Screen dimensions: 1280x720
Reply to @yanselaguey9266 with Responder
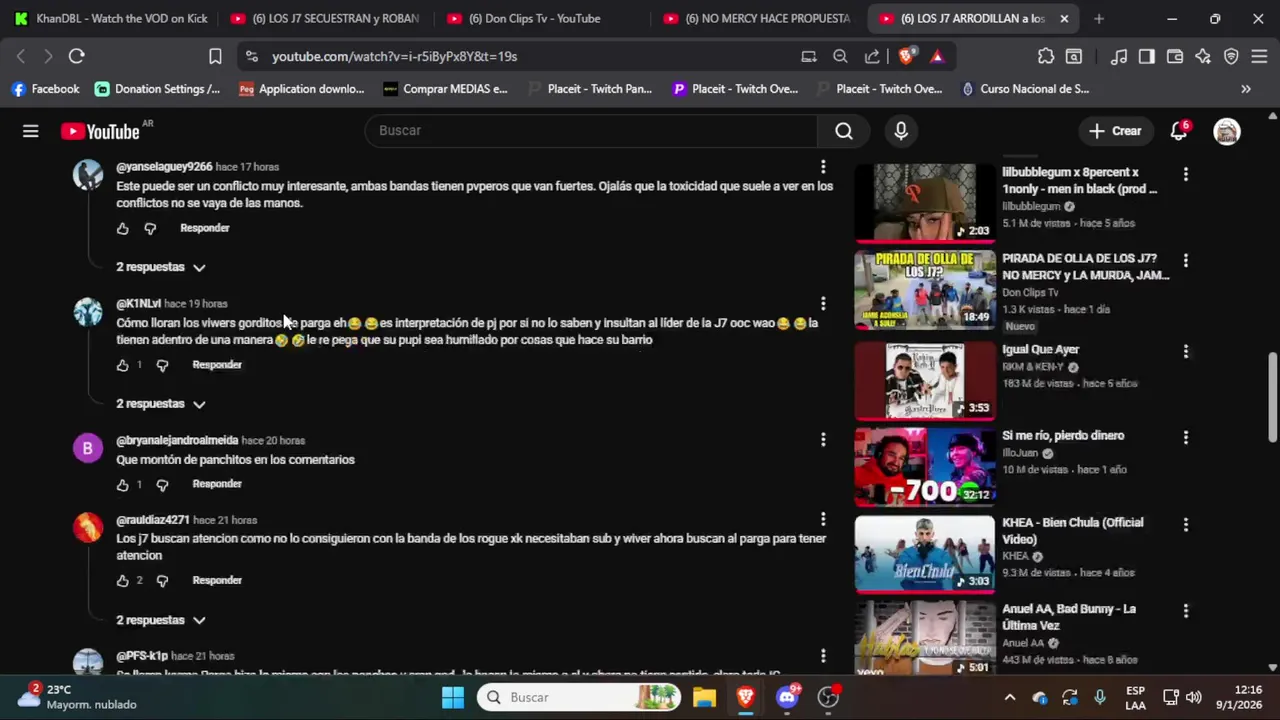point(205,228)
